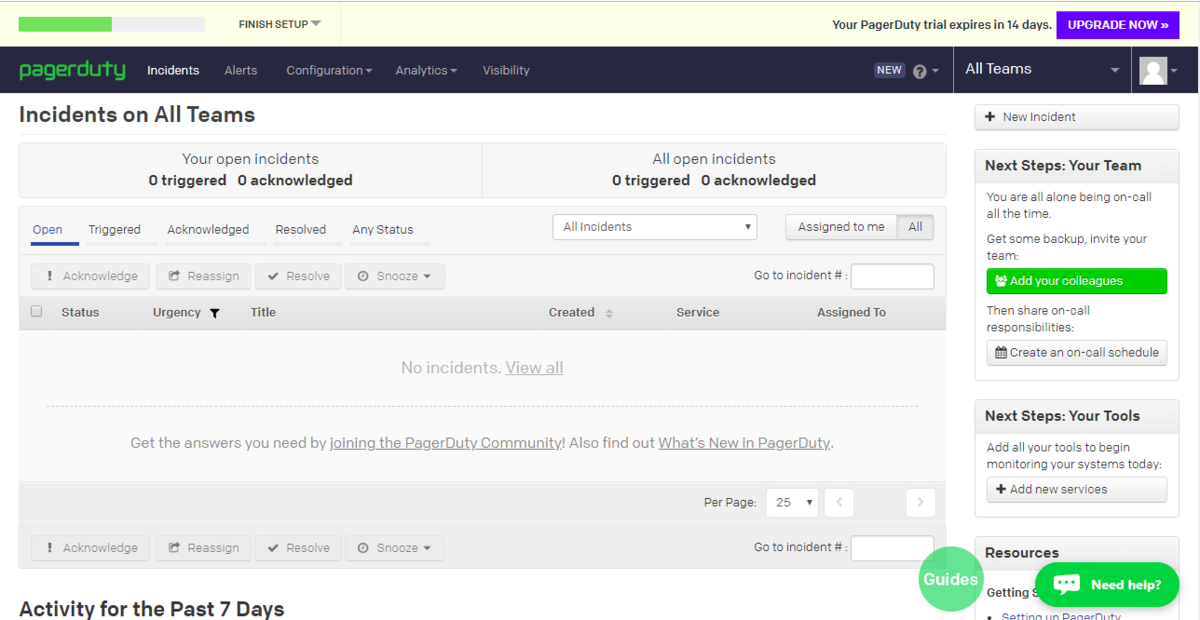The width and height of the screenshot is (1200, 620).
Task: Go to next page arrow
Action: [921, 502]
